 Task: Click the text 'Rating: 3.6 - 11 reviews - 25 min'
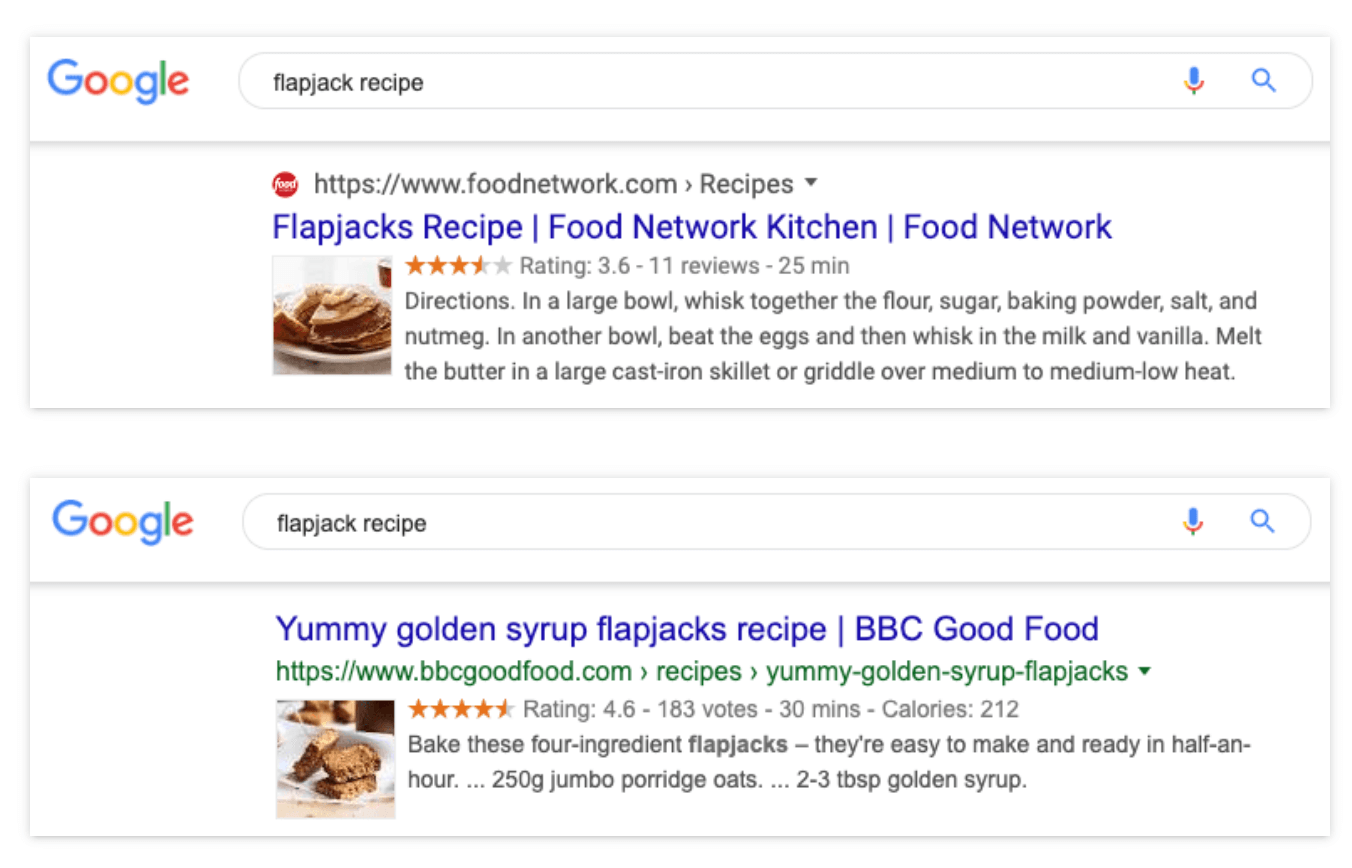click(685, 266)
